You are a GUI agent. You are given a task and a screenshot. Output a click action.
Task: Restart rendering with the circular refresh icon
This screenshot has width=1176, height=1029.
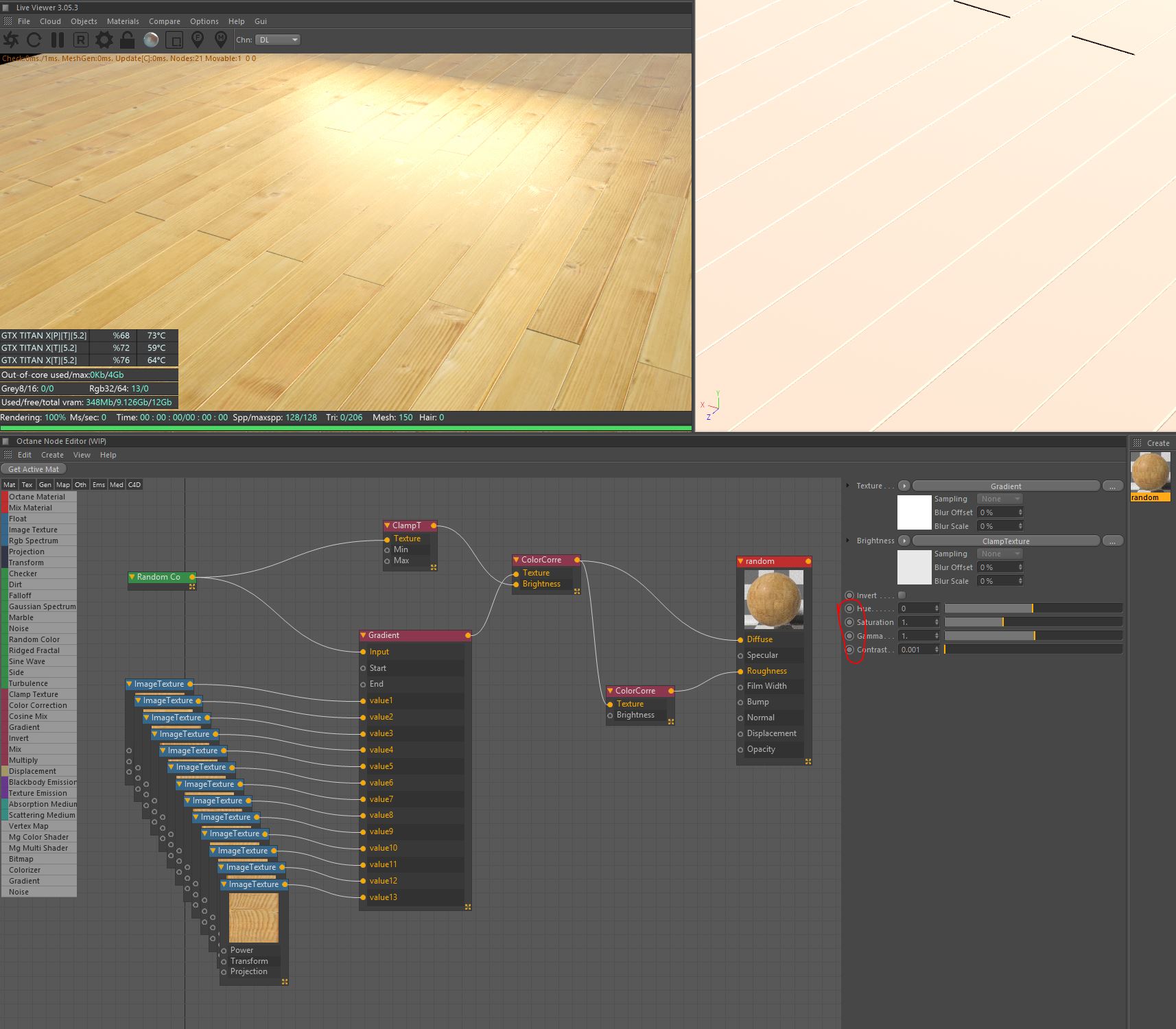34,40
